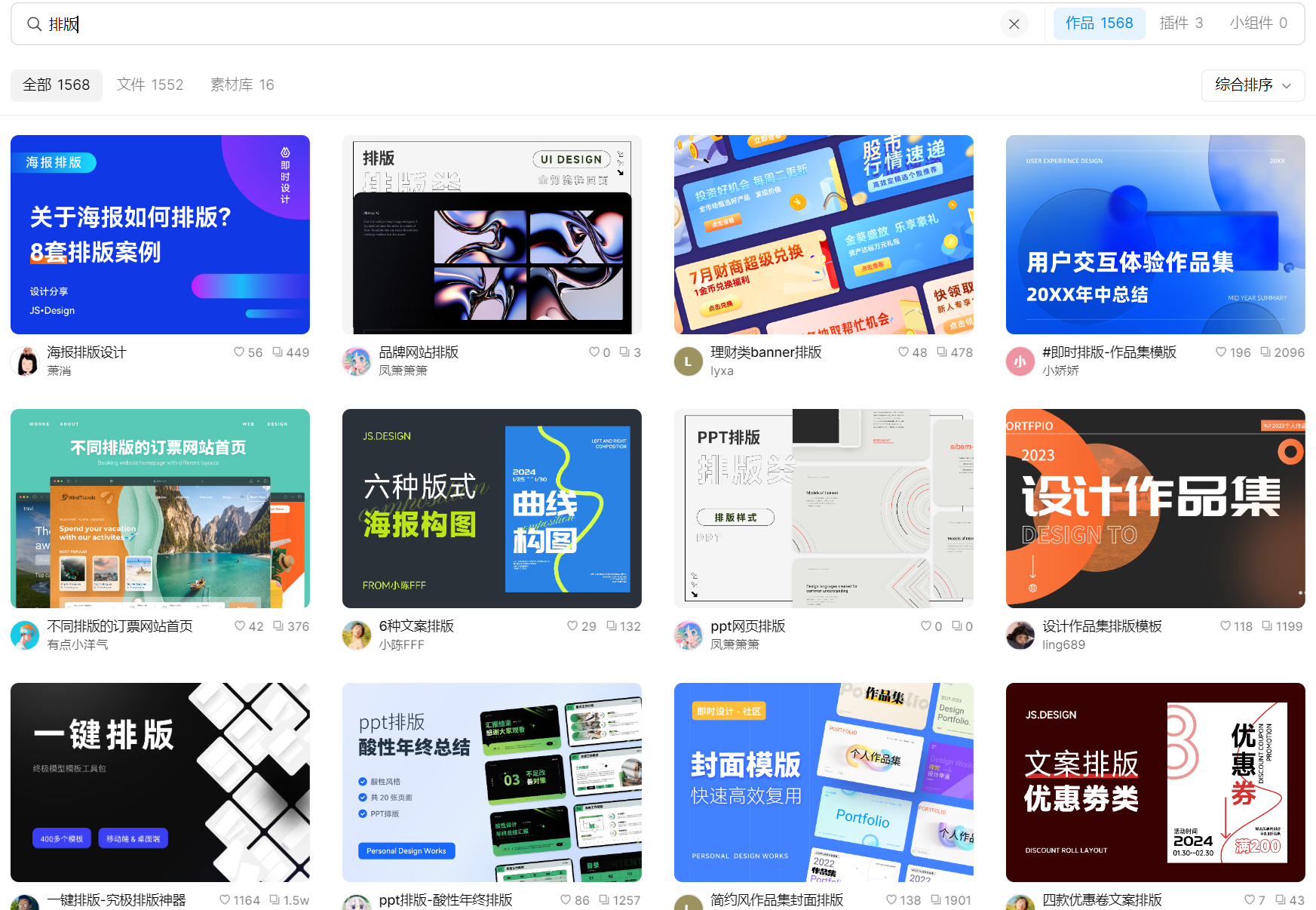This screenshot has width=1316, height=910.
Task: Like 理财类banner排版 via heart icon
Action: [903, 352]
